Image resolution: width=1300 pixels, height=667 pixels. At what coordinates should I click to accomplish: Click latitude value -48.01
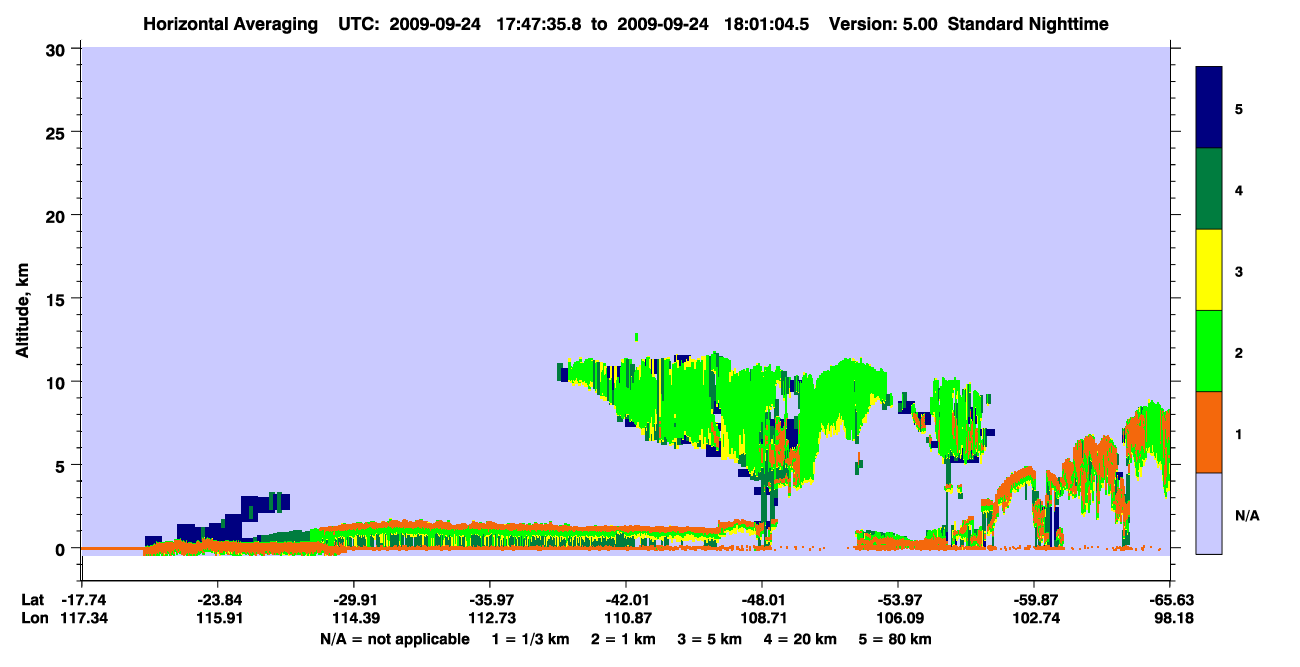[x=762, y=600]
